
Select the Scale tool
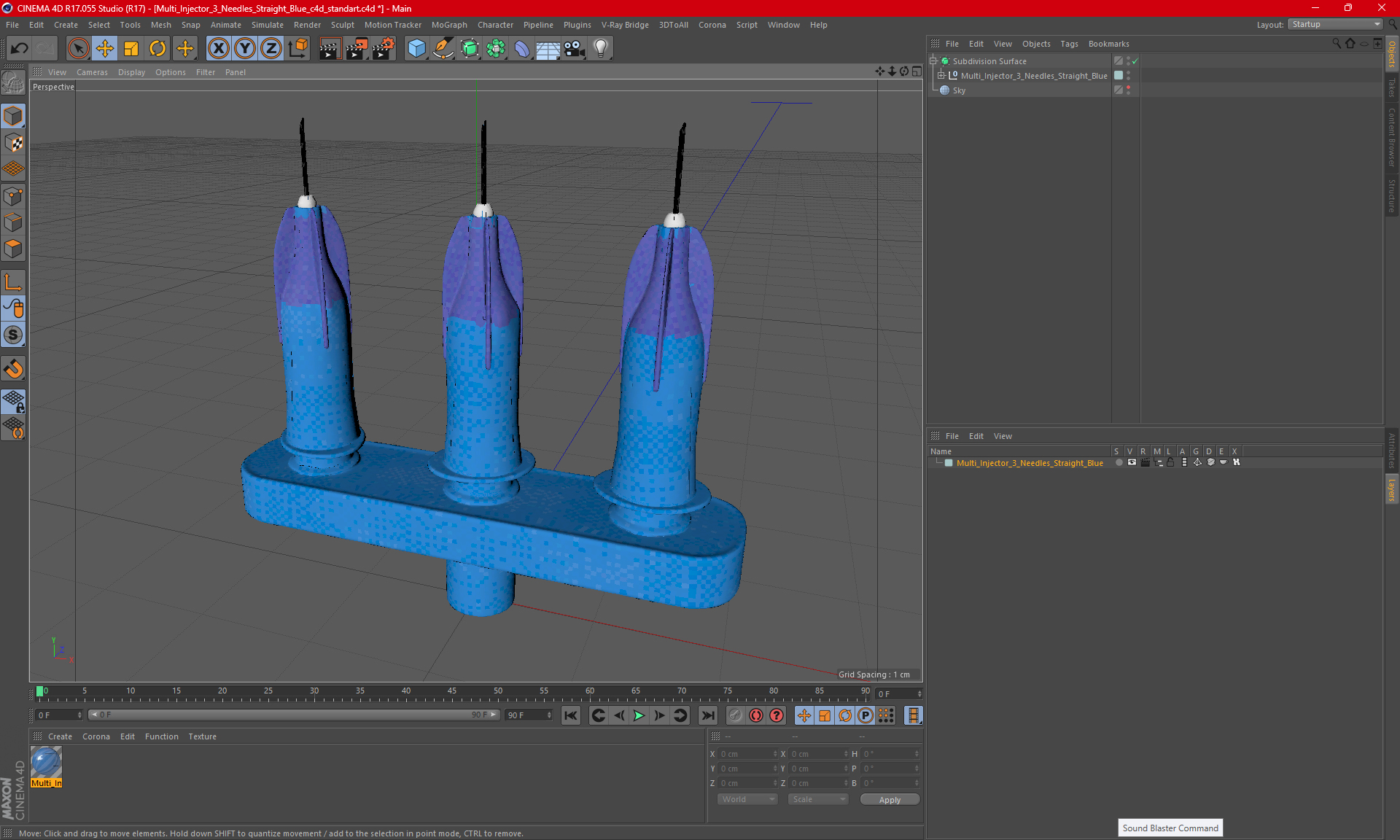tap(131, 49)
